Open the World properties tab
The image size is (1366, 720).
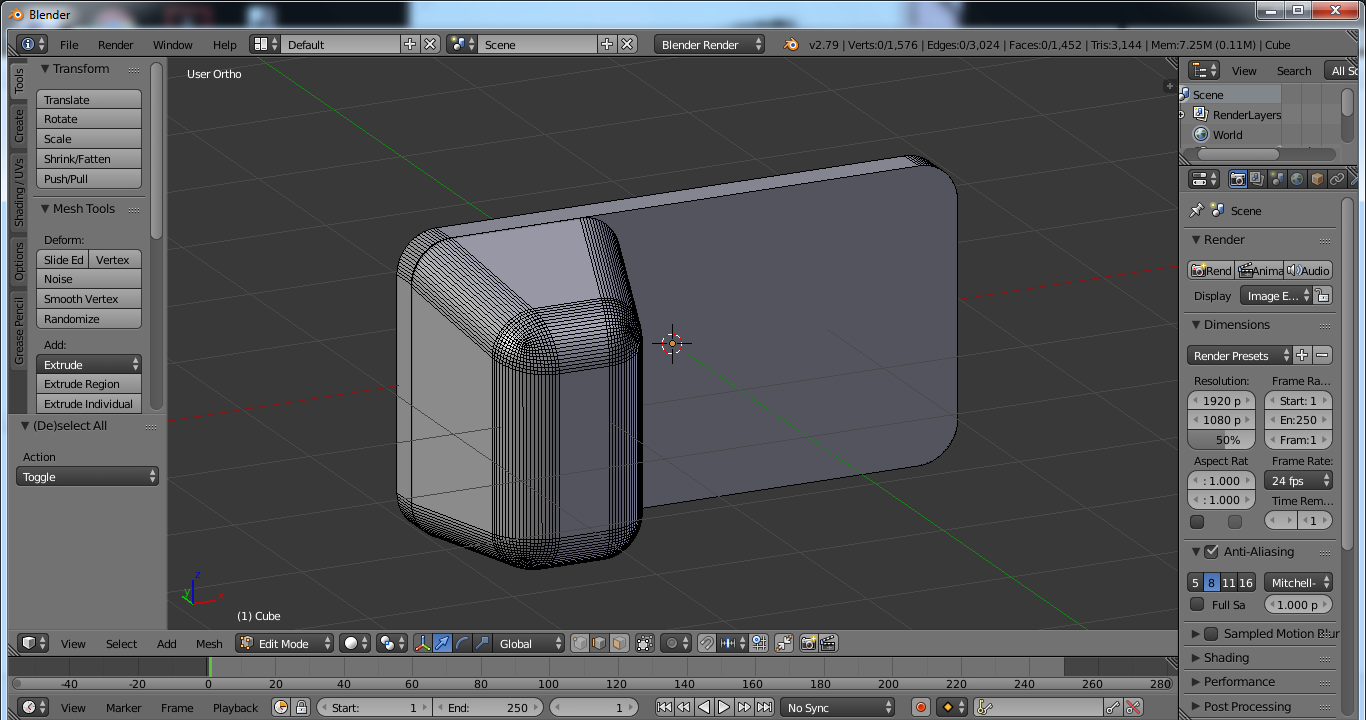tap(1297, 179)
